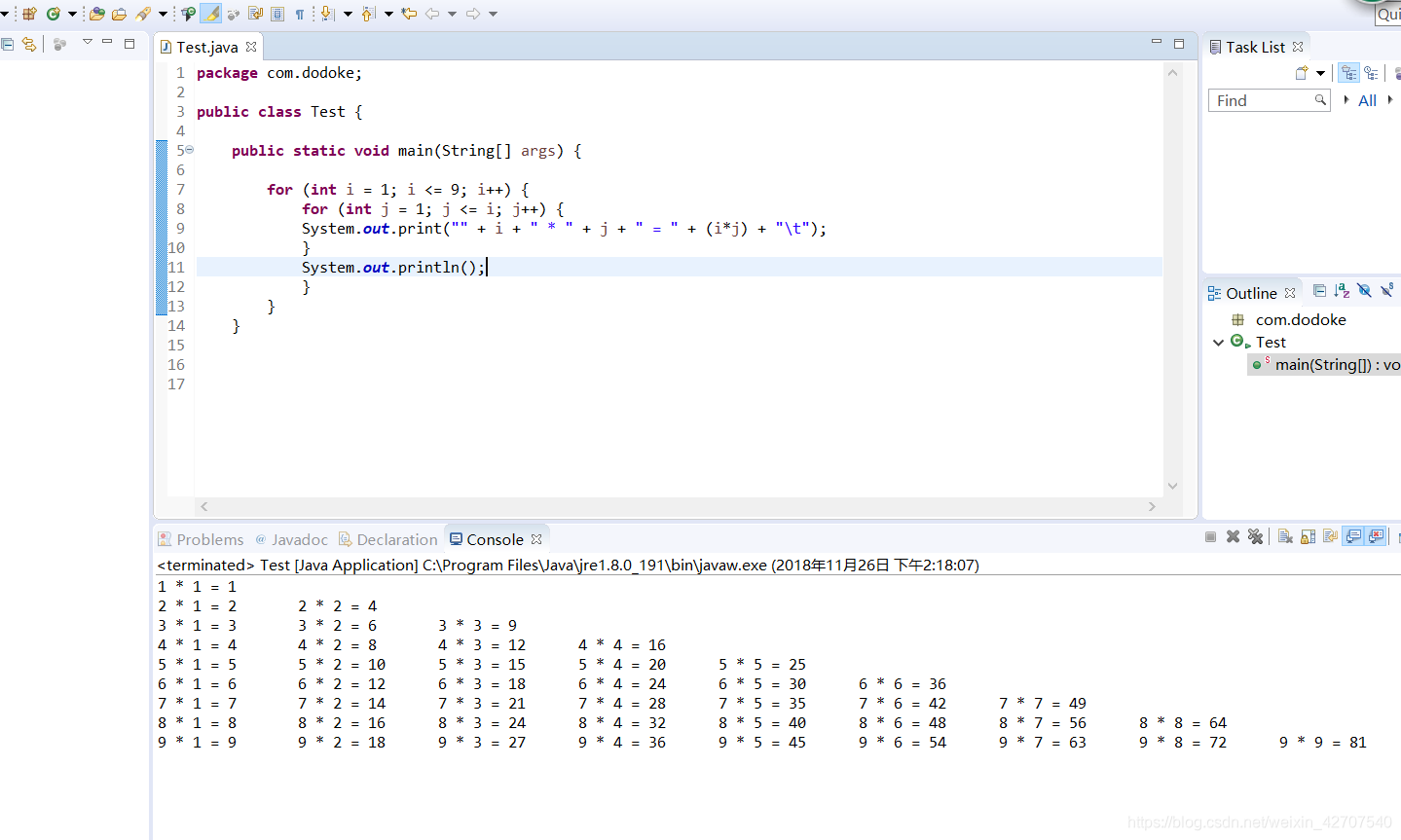
Task: Toggle Sort alphabetically in Outline
Action: (1342, 290)
